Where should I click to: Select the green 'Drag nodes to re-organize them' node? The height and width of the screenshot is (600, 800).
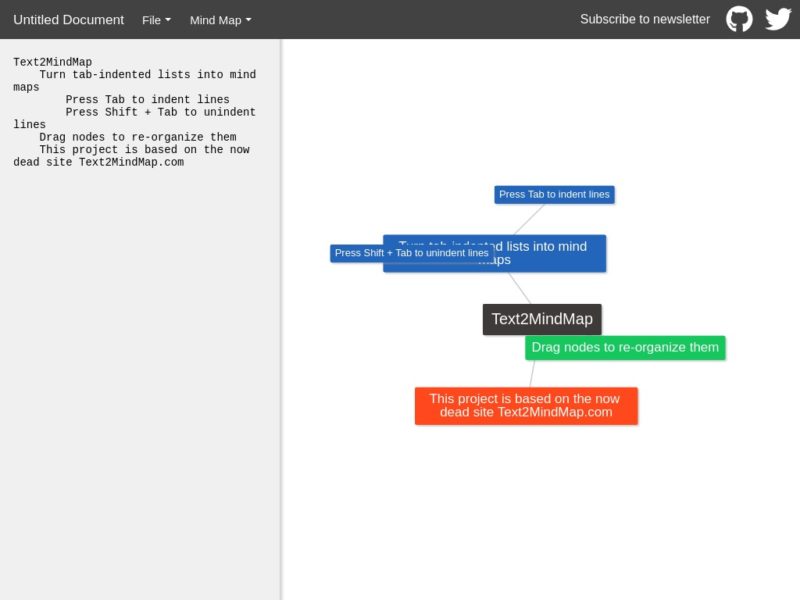tap(625, 347)
